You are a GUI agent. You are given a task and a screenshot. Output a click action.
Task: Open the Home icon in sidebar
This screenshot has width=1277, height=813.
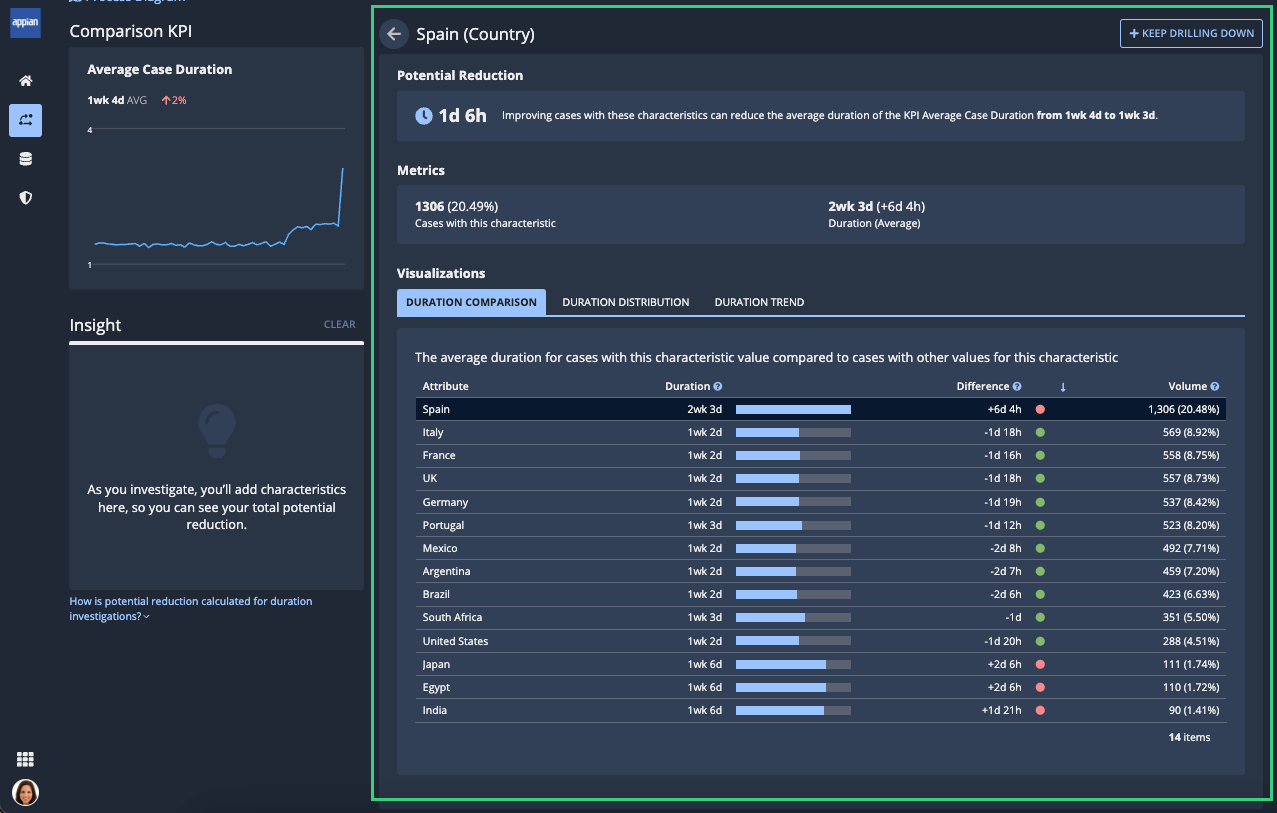(x=26, y=81)
